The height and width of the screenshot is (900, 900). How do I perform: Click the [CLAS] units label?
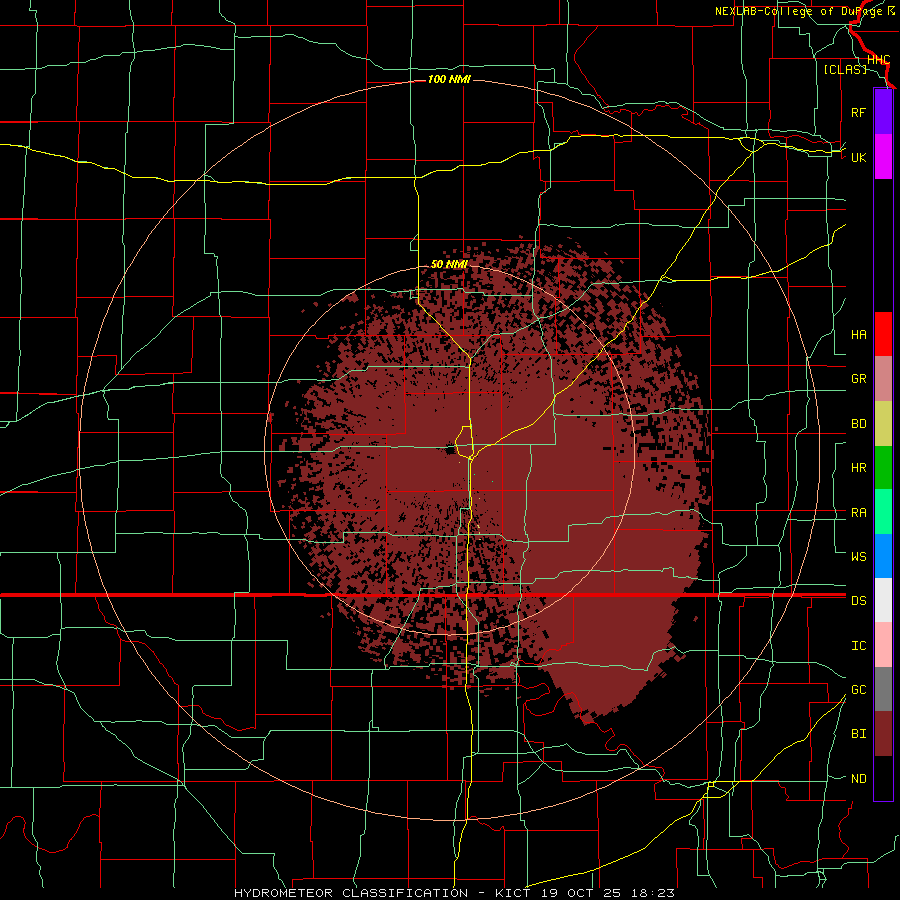click(x=845, y=69)
